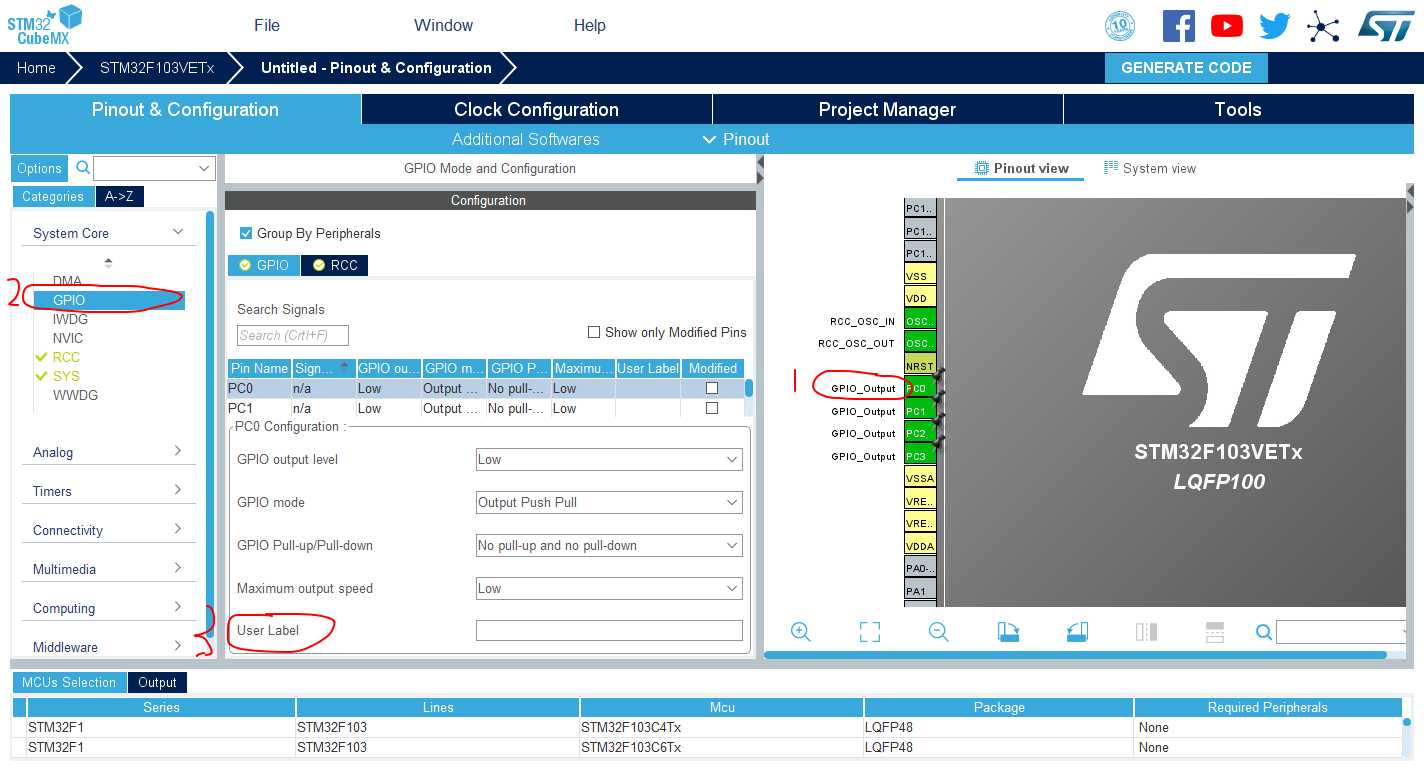Switch to the Project Manager tab
This screenshot has height=771, width=1424.
[887, 110]
